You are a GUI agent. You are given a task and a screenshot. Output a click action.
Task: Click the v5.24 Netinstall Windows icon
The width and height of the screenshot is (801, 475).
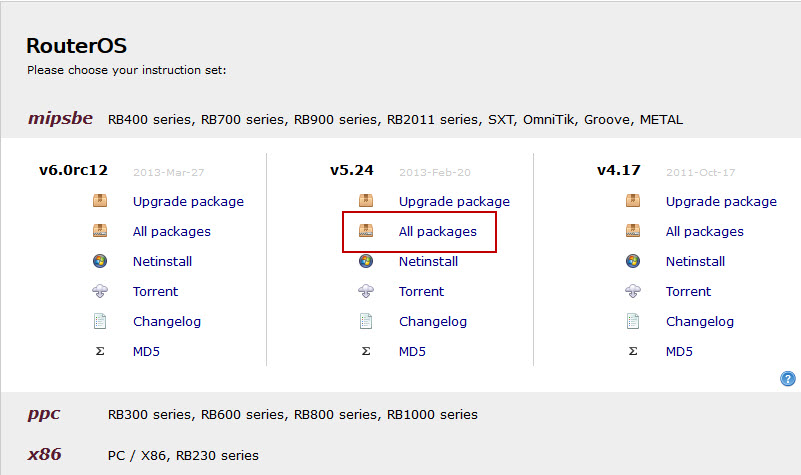366,261
